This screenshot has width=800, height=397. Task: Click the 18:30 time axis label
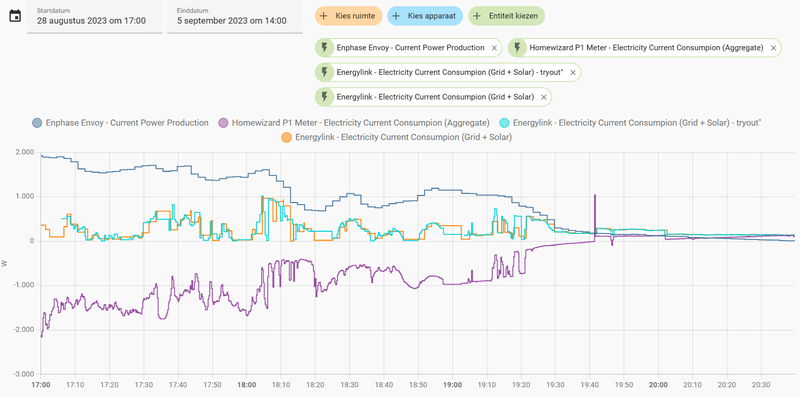coord(349,385)
